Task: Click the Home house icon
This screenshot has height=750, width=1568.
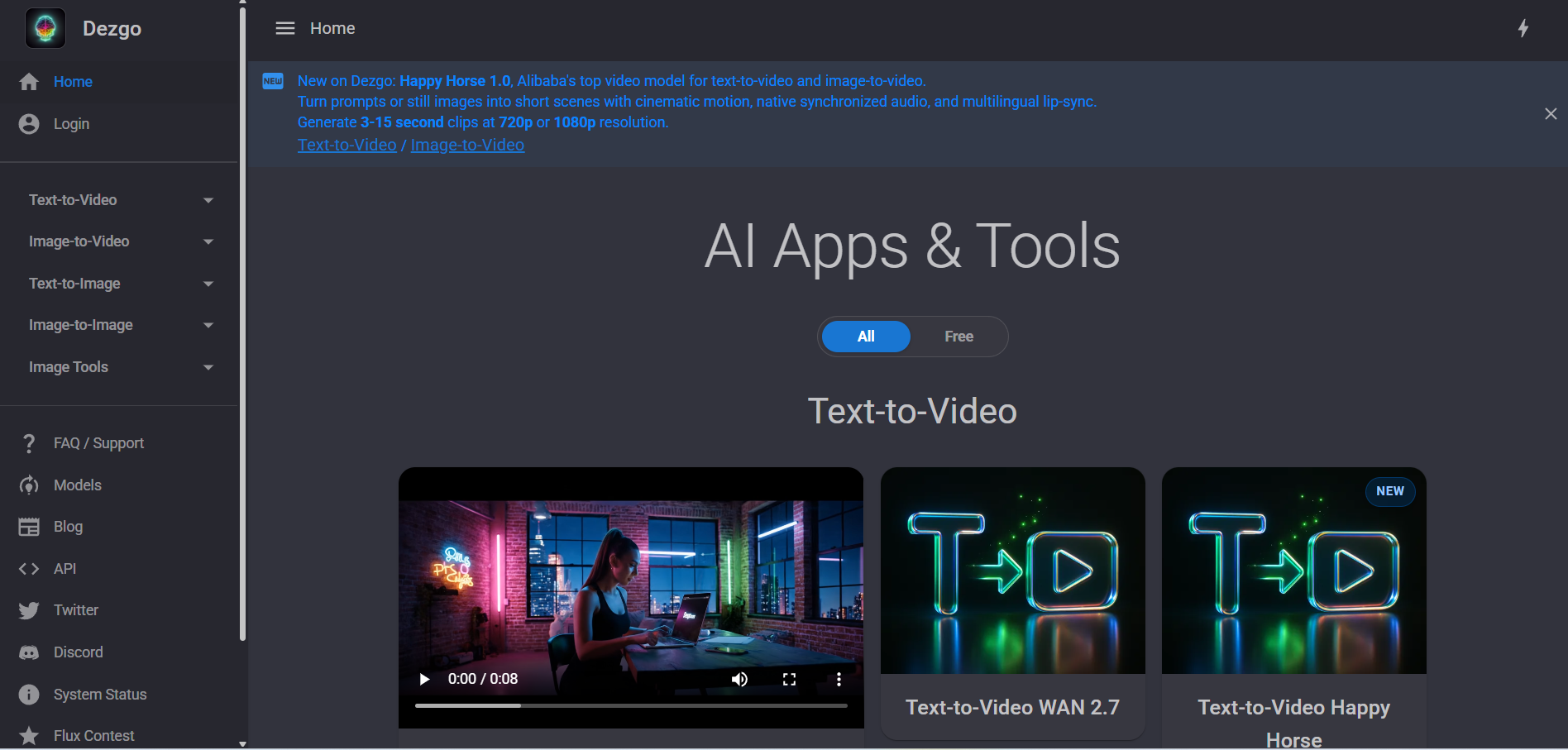Action: [x=29, y=82]
